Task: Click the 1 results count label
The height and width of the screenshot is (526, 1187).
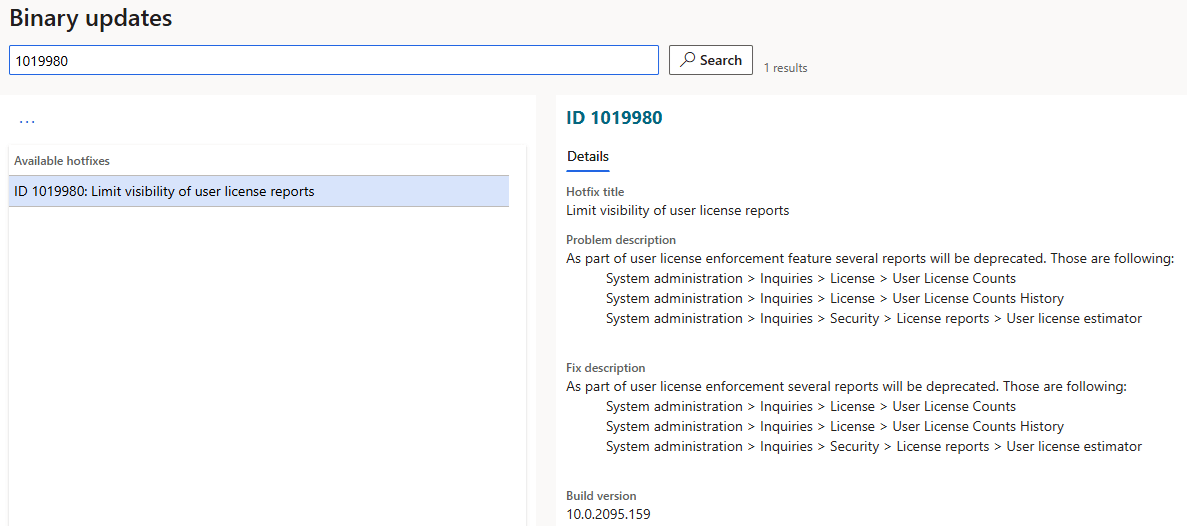Action: point(785,68)
